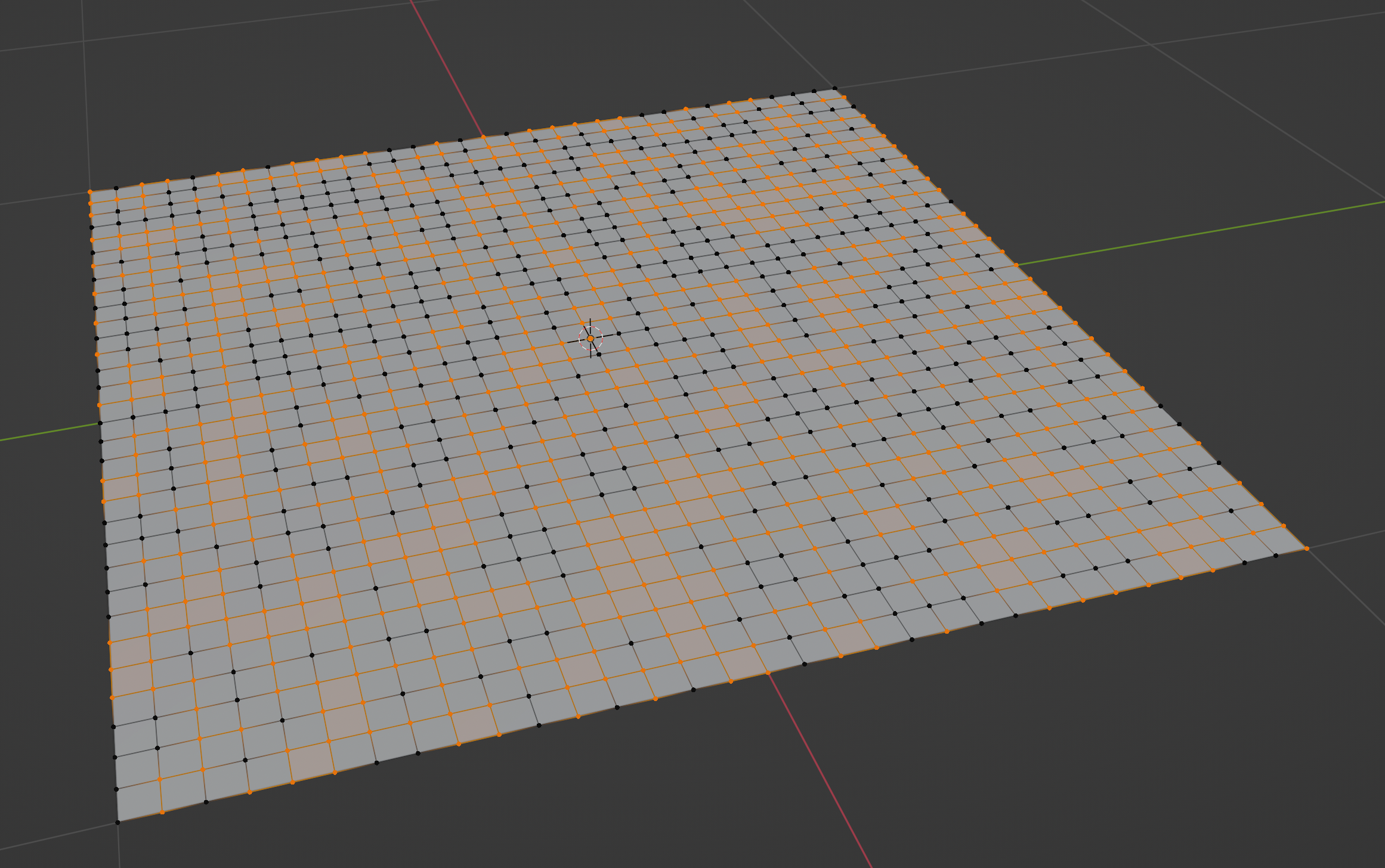Select black left-edge vertex just above nearest bottom-left corner
Screen dimensions: 1385x868
pos(116,789)
